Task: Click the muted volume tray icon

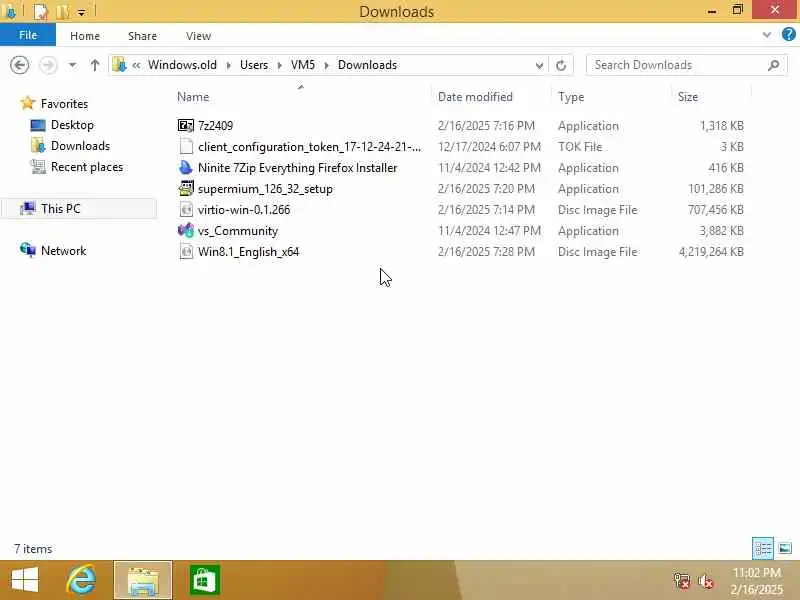Action: pyautogui.click(x=706, y=581)
